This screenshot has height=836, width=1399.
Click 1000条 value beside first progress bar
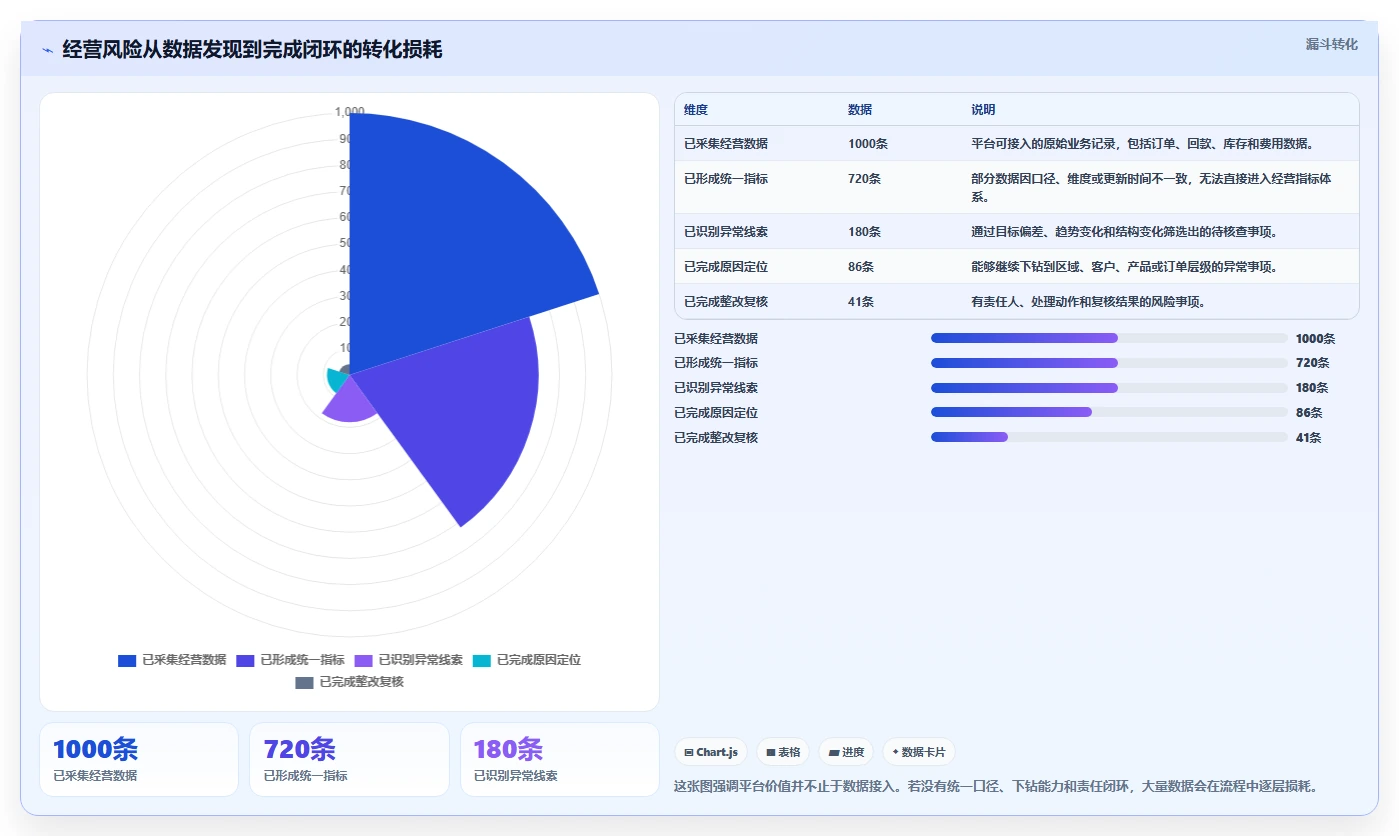click(x=1315, y=339)
